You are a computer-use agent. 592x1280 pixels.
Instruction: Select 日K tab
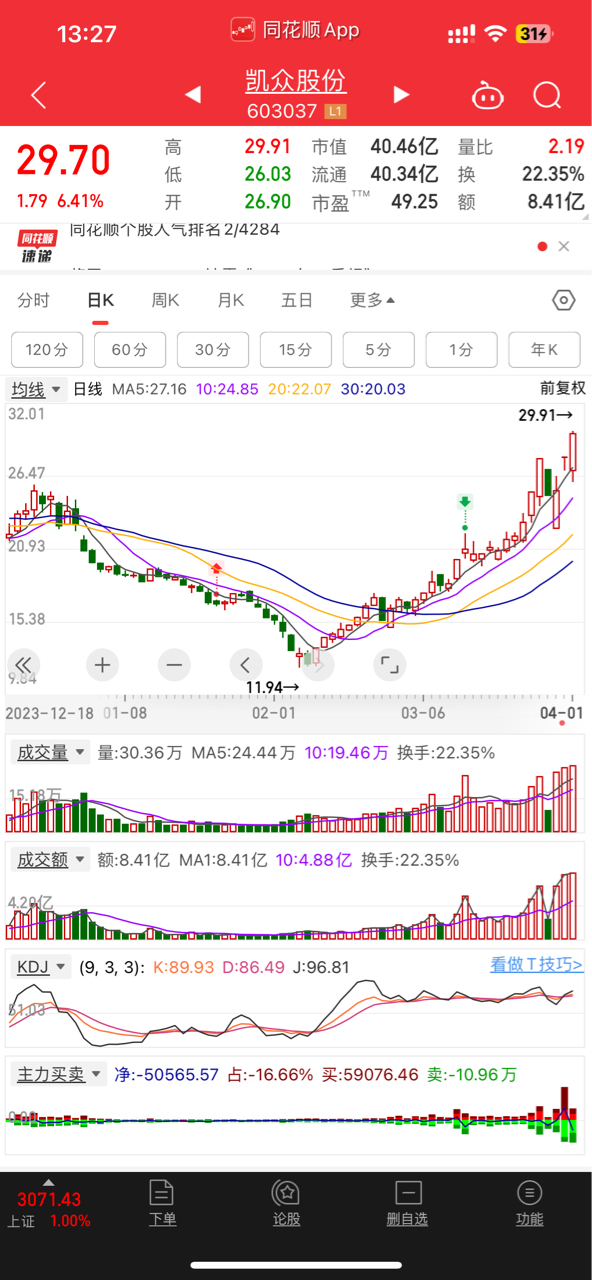(101, 300)
